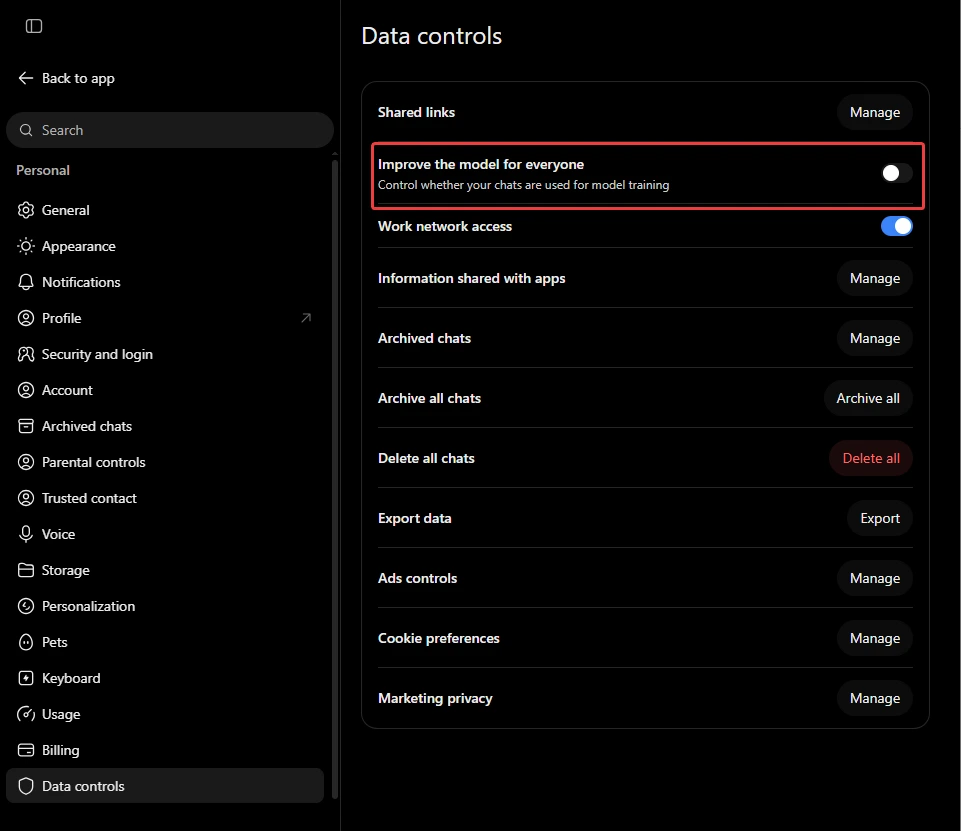Click the Pets egg icon
Screen dimensions: 961x831
pyautogui.click(x=26, y=642)
